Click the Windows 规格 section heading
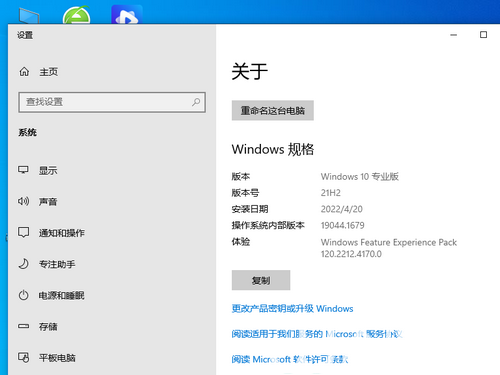This screenshot has height=375, width=500. 273,149
